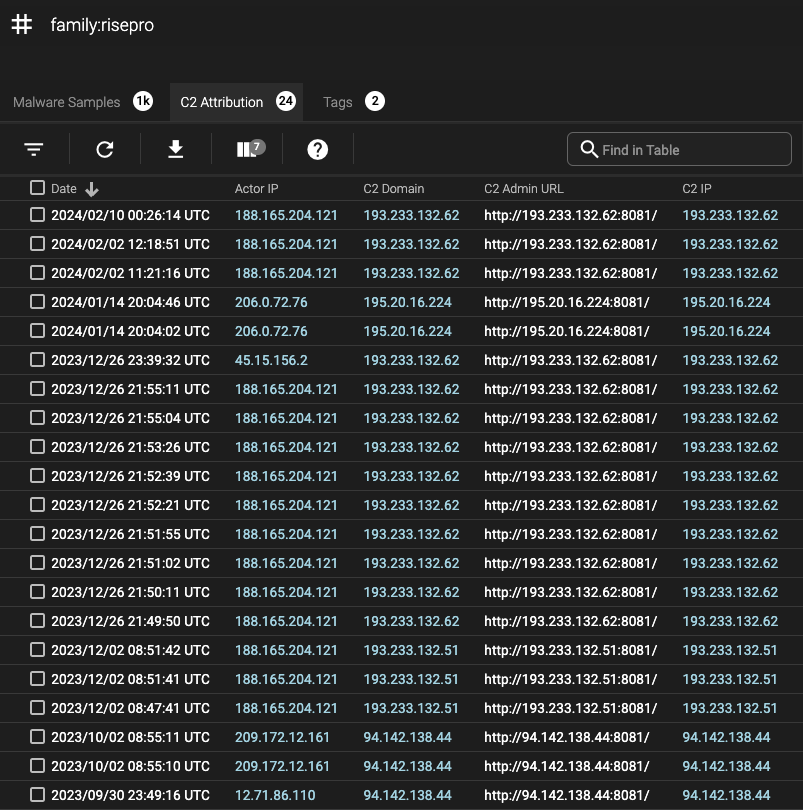803x810 pixels.
Task: Open Actor IP 188.165.204.121 in 2024/02/10 row
Action: coord(286,215)
